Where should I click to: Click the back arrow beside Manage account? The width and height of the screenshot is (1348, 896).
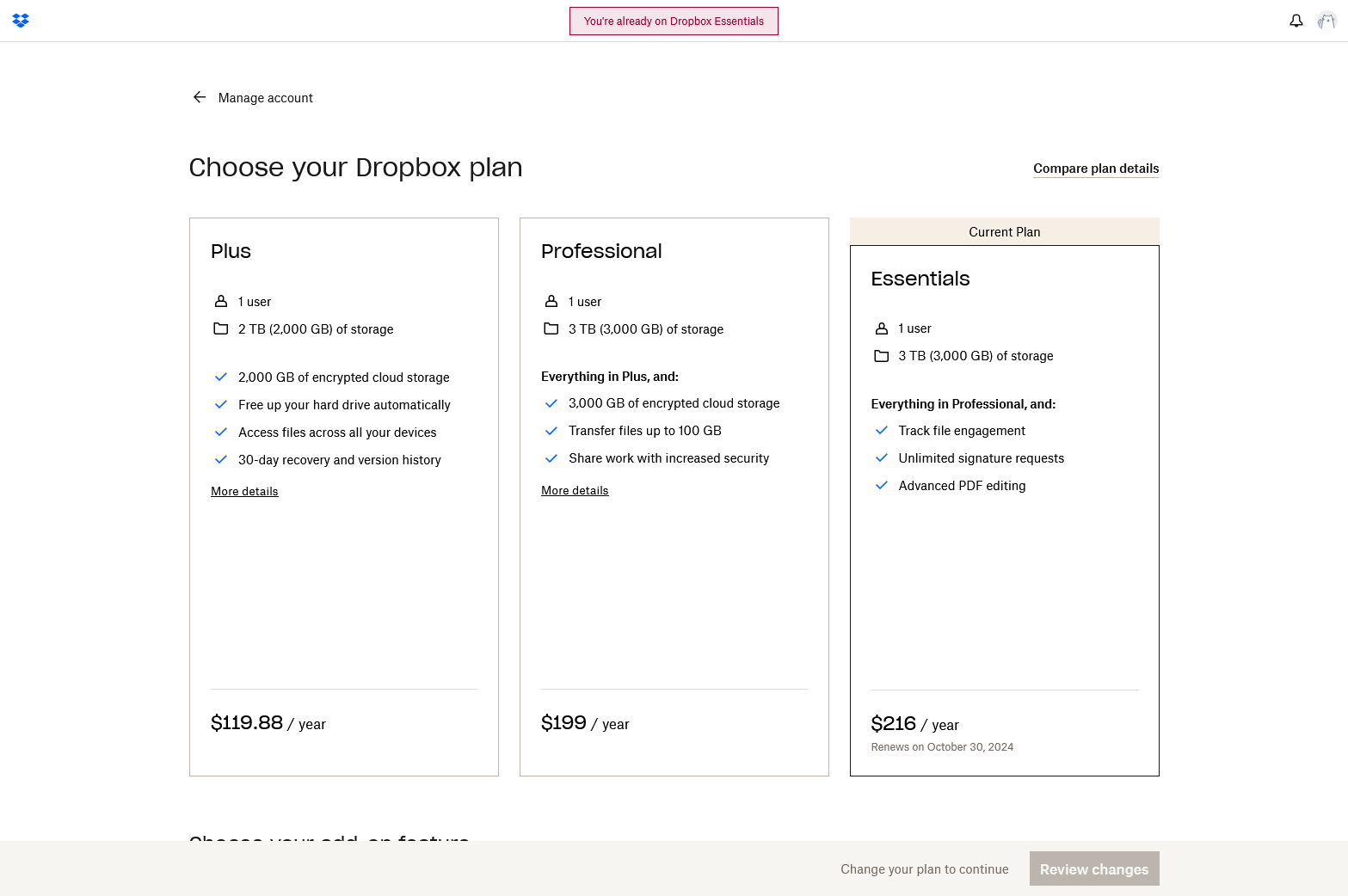(x=200, y=97)
